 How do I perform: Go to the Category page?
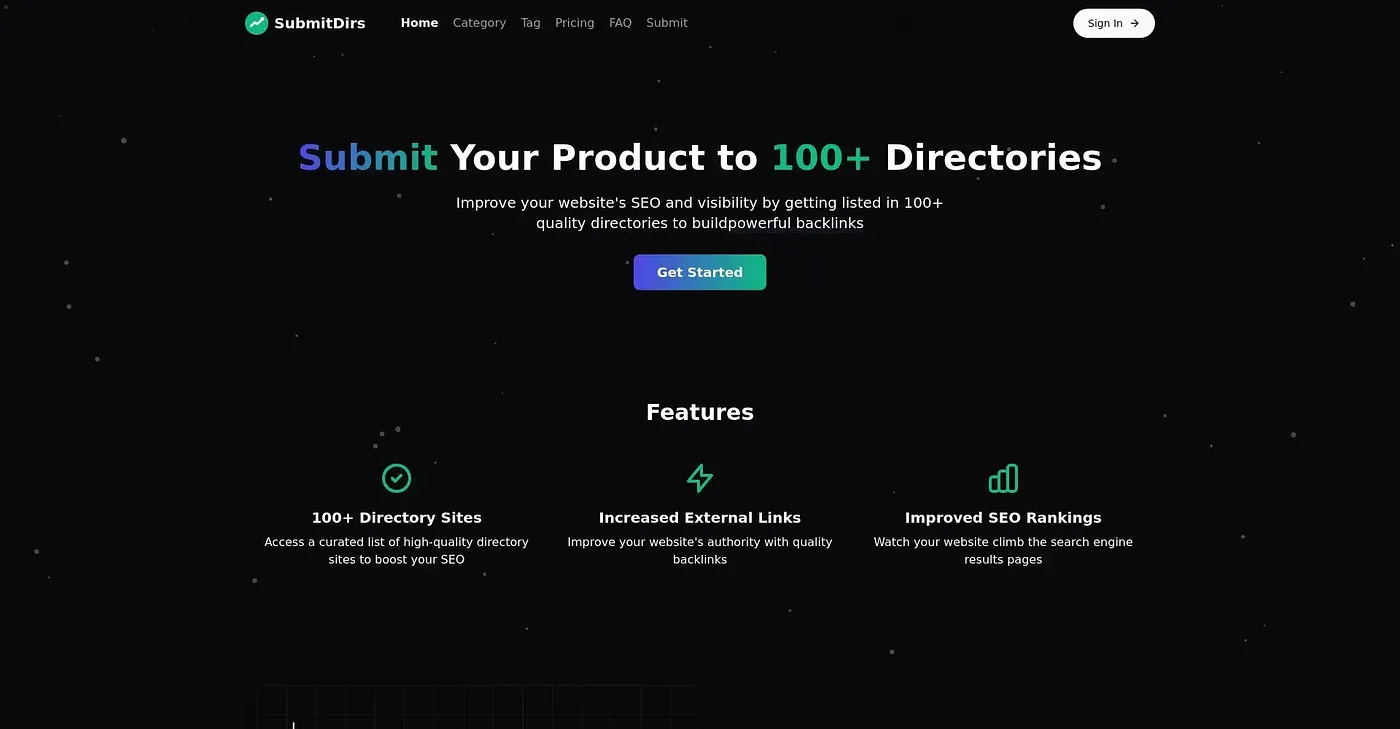[x=479, y=23]
